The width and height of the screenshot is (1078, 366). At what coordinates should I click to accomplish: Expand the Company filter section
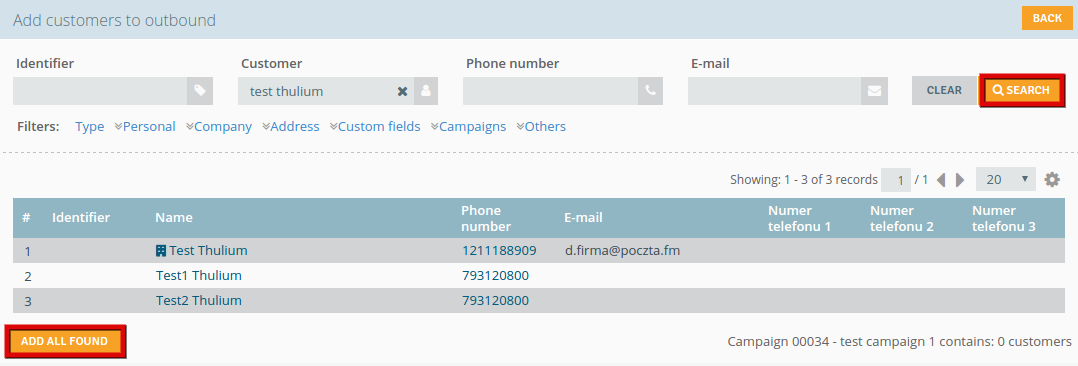pyautogui.click(x=219, y=127)
